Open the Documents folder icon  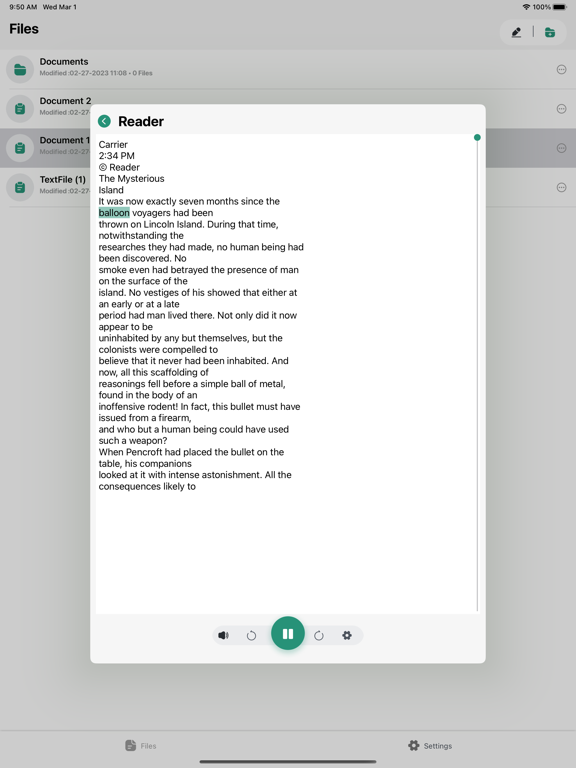pyautogui.click(x=20, y=70)
